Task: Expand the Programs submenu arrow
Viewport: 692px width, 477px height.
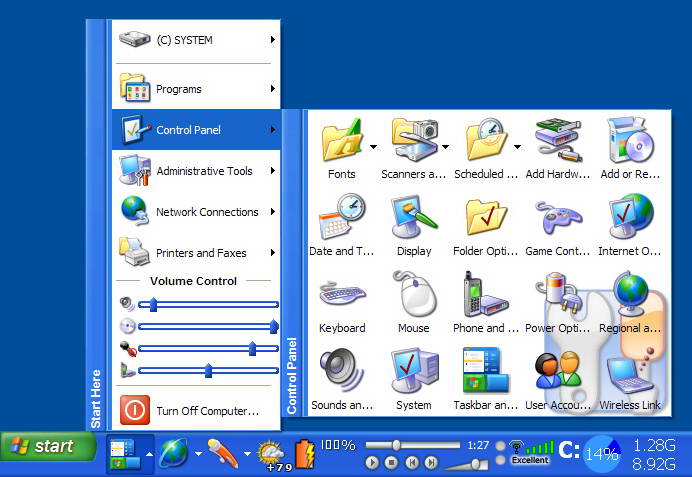Action: click(x=273, y=89)
